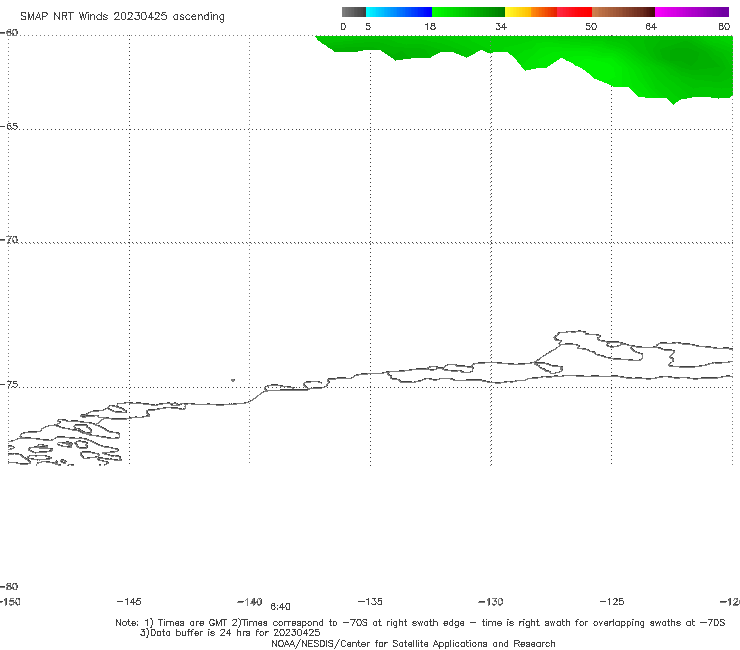Click the latitude label '-75'
The width and height of the screenshot is (740, 650).
pos(9,385)
